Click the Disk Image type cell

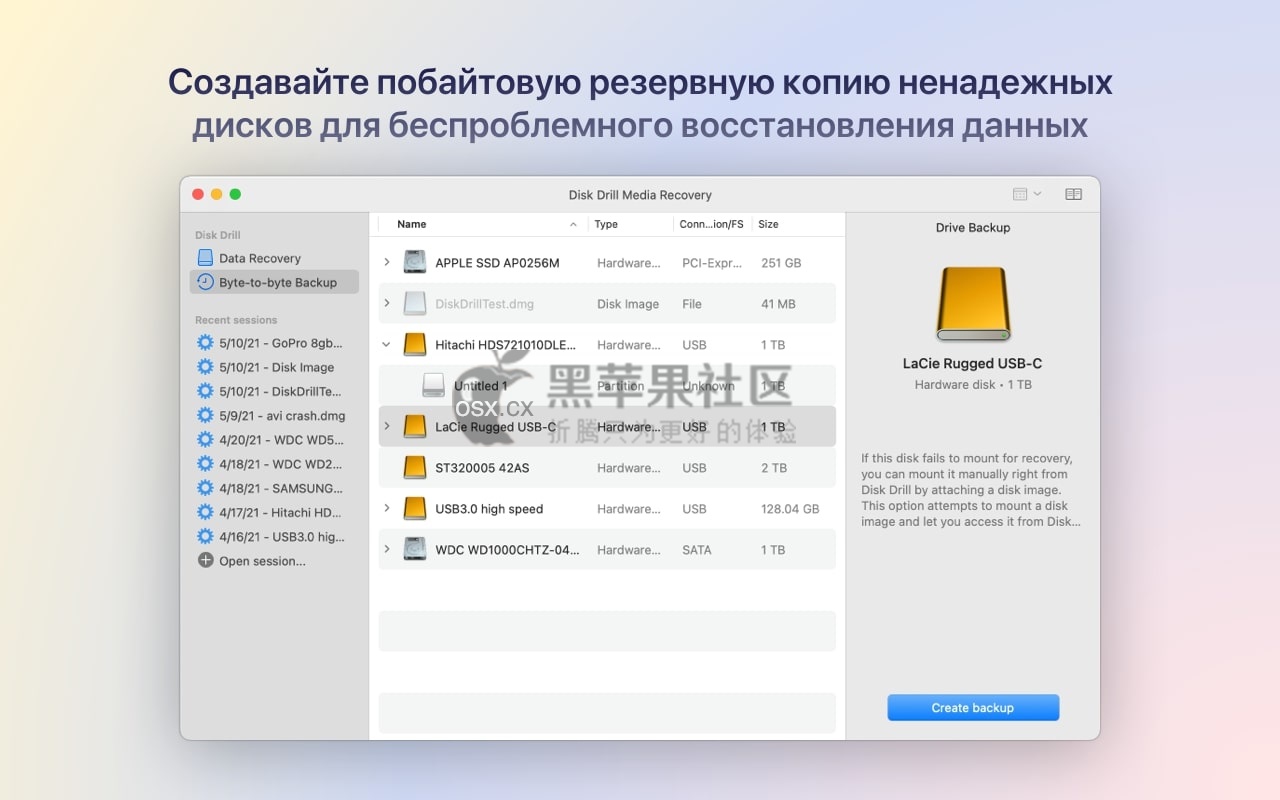tap(628, 304)
